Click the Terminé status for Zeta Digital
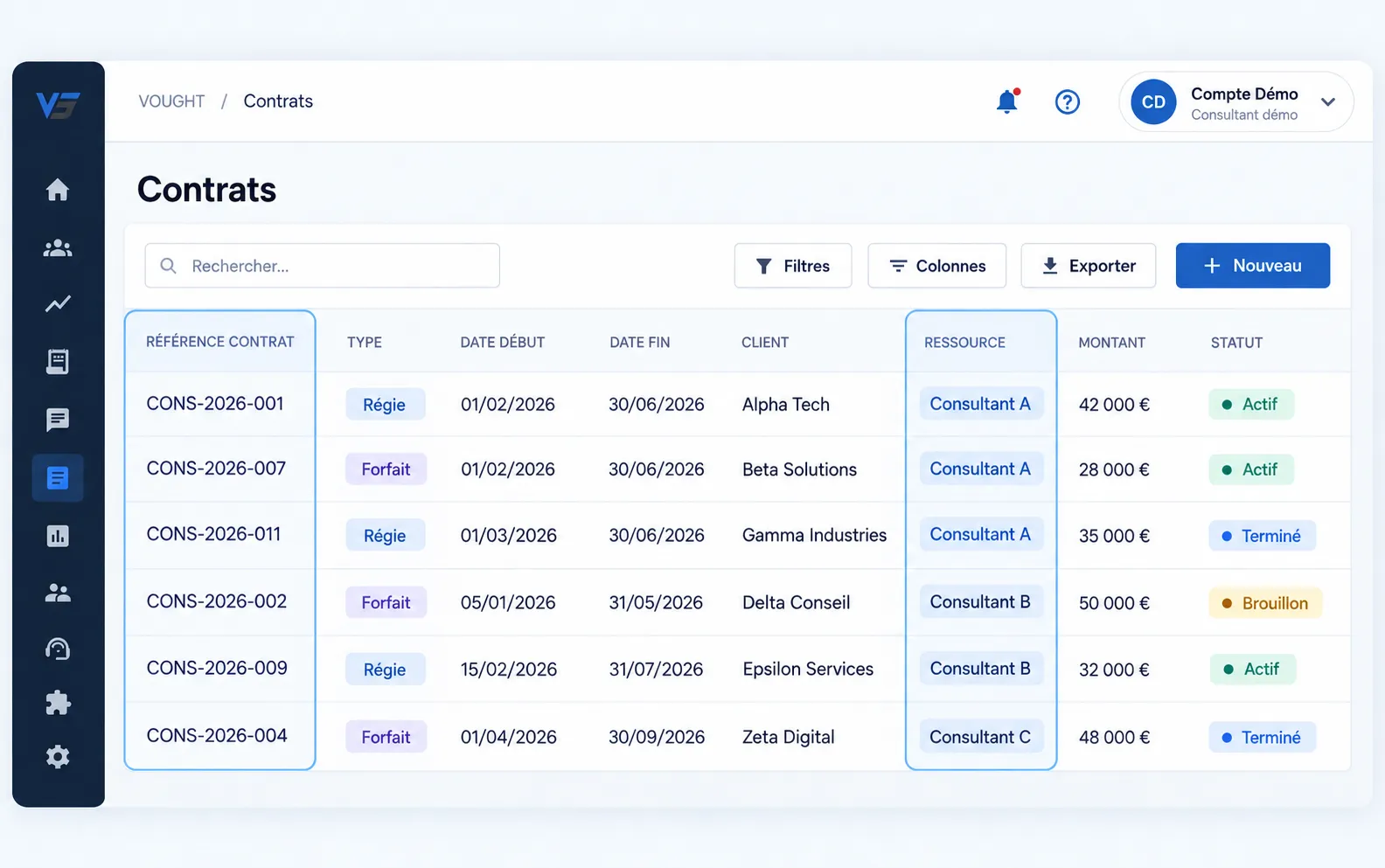1385x868 pixels. [1262, 737]
